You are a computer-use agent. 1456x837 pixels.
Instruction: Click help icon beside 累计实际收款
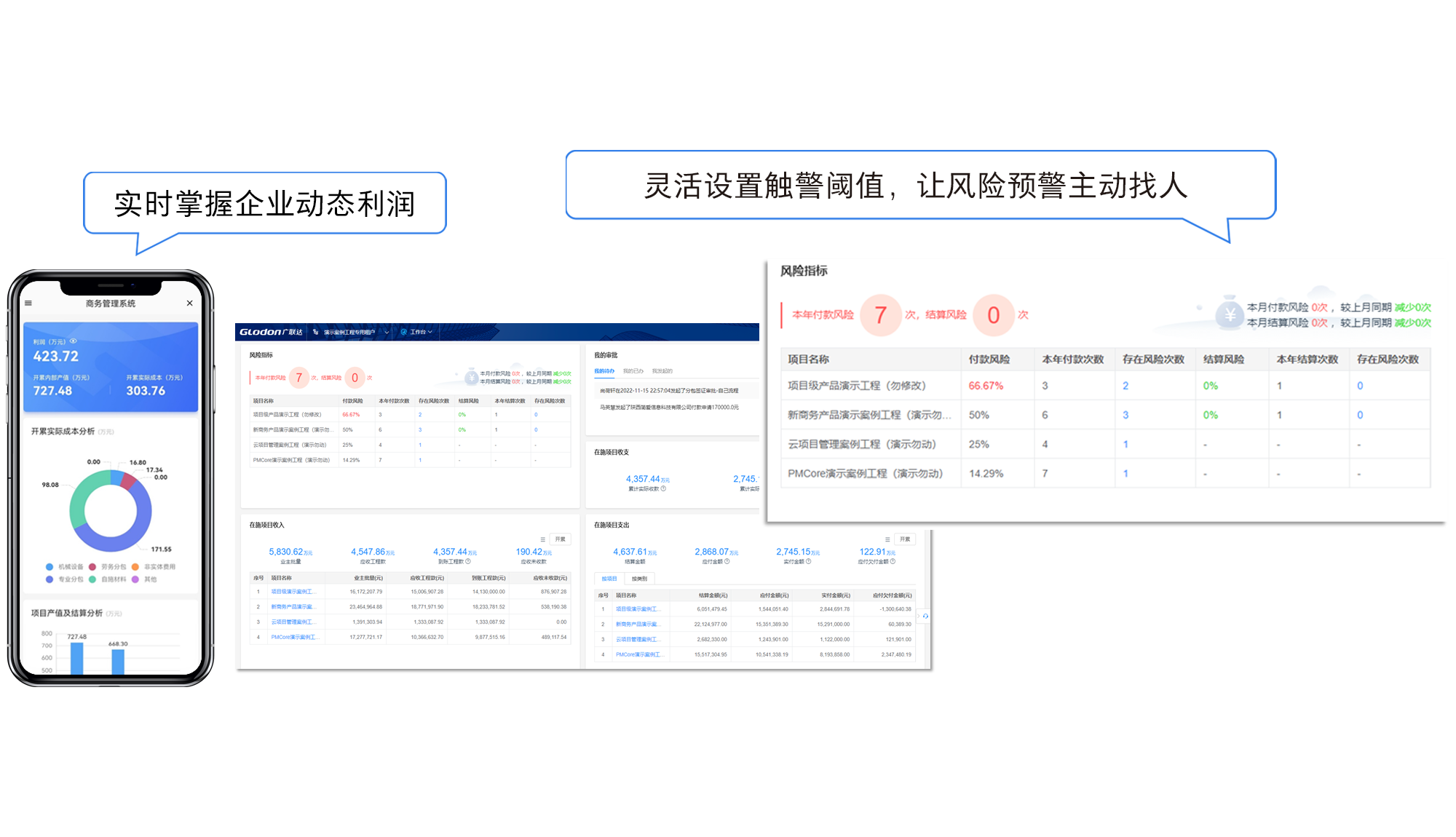663,489
